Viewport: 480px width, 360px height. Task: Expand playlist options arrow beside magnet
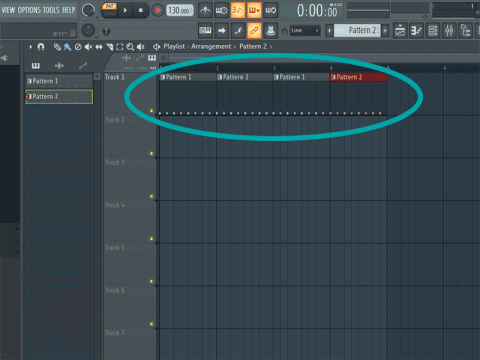tap(31, 47)
